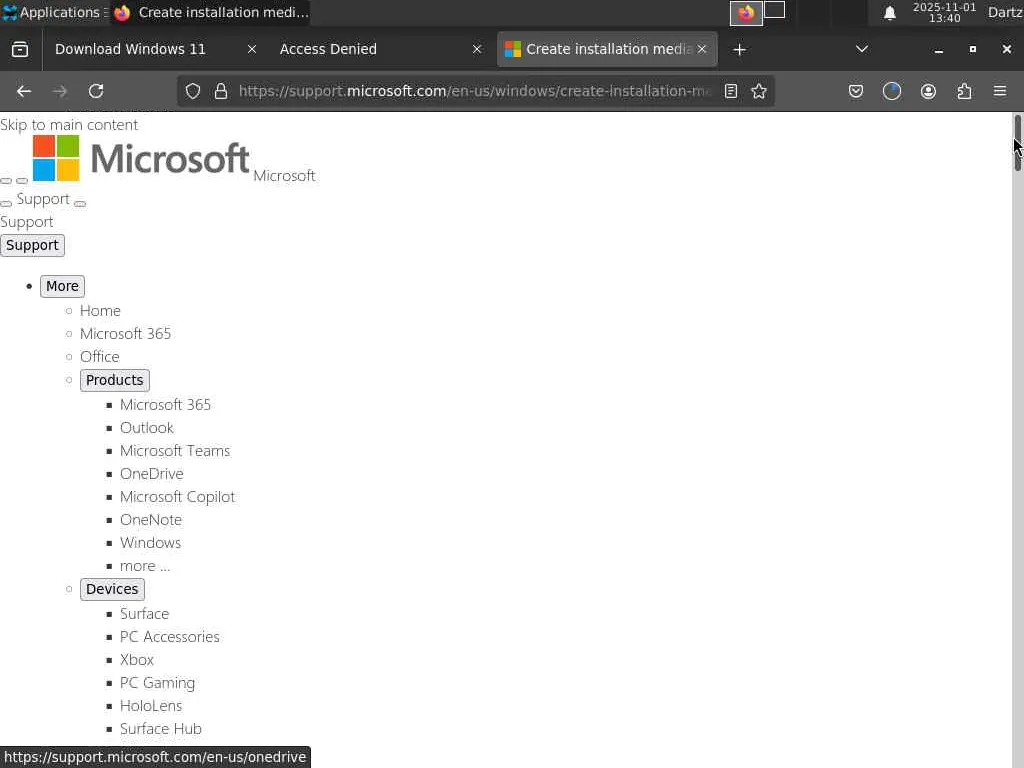
Task: Open the Firefox View icon left of tabs
Action: pyautogui.click(x=20, y=50)
